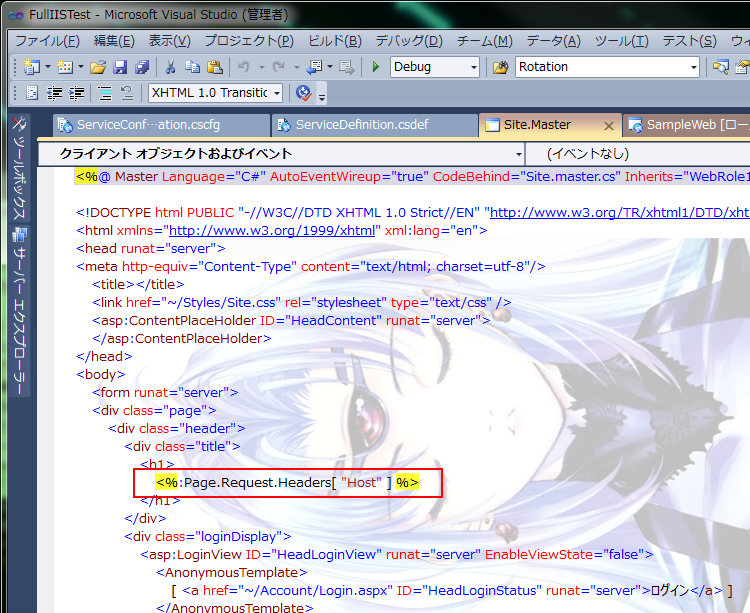The image size is (750, 613).
Task: Click the New Project toolbar icon
Action: [x=31, y=67]
